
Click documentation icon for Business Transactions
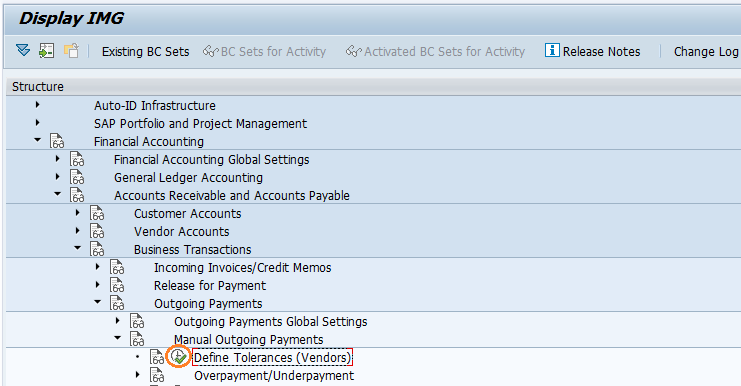point(97,249)
